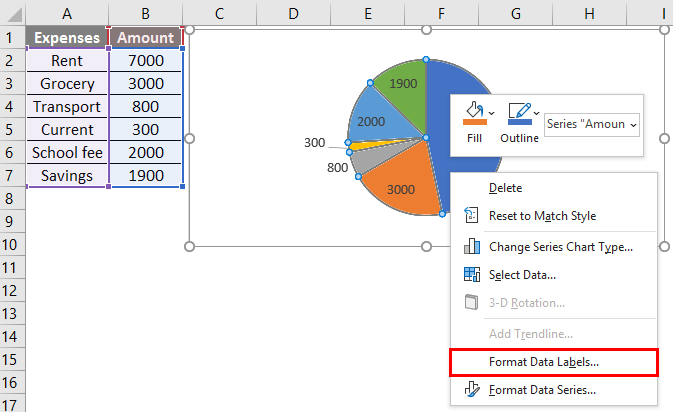
Task: Click the Reset to Match Style icon
Action: 473,216
